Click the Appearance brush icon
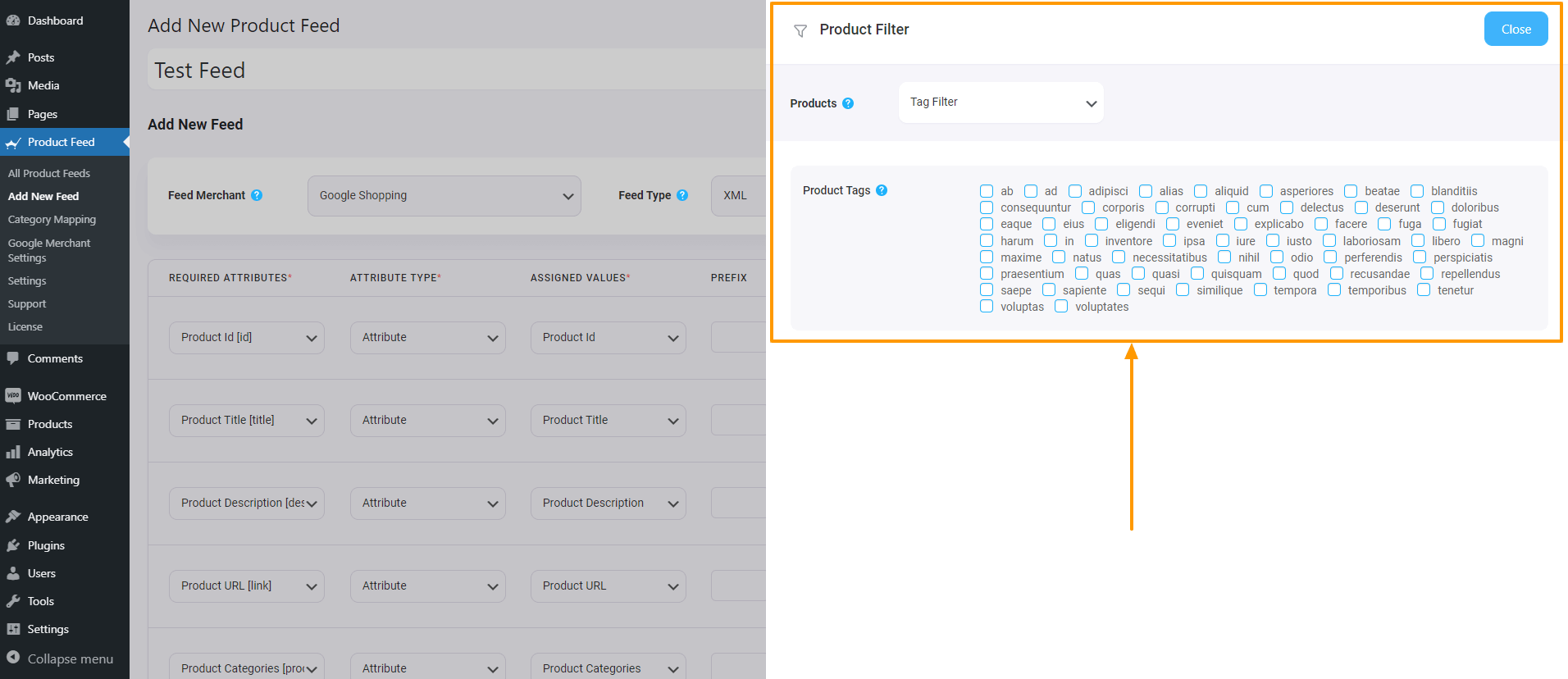Image resolution: width=1568 pixels, height=679 pixels. 13,517
